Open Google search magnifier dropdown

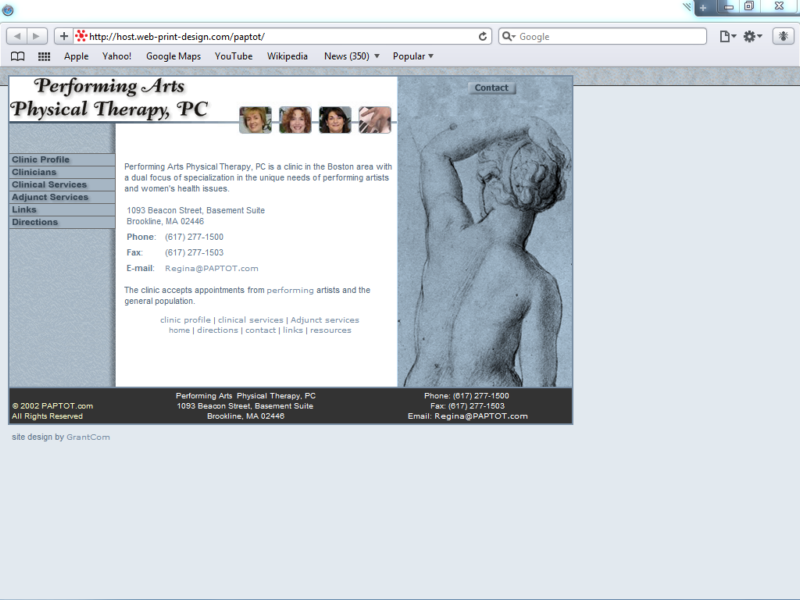click(x=508, y=36)
